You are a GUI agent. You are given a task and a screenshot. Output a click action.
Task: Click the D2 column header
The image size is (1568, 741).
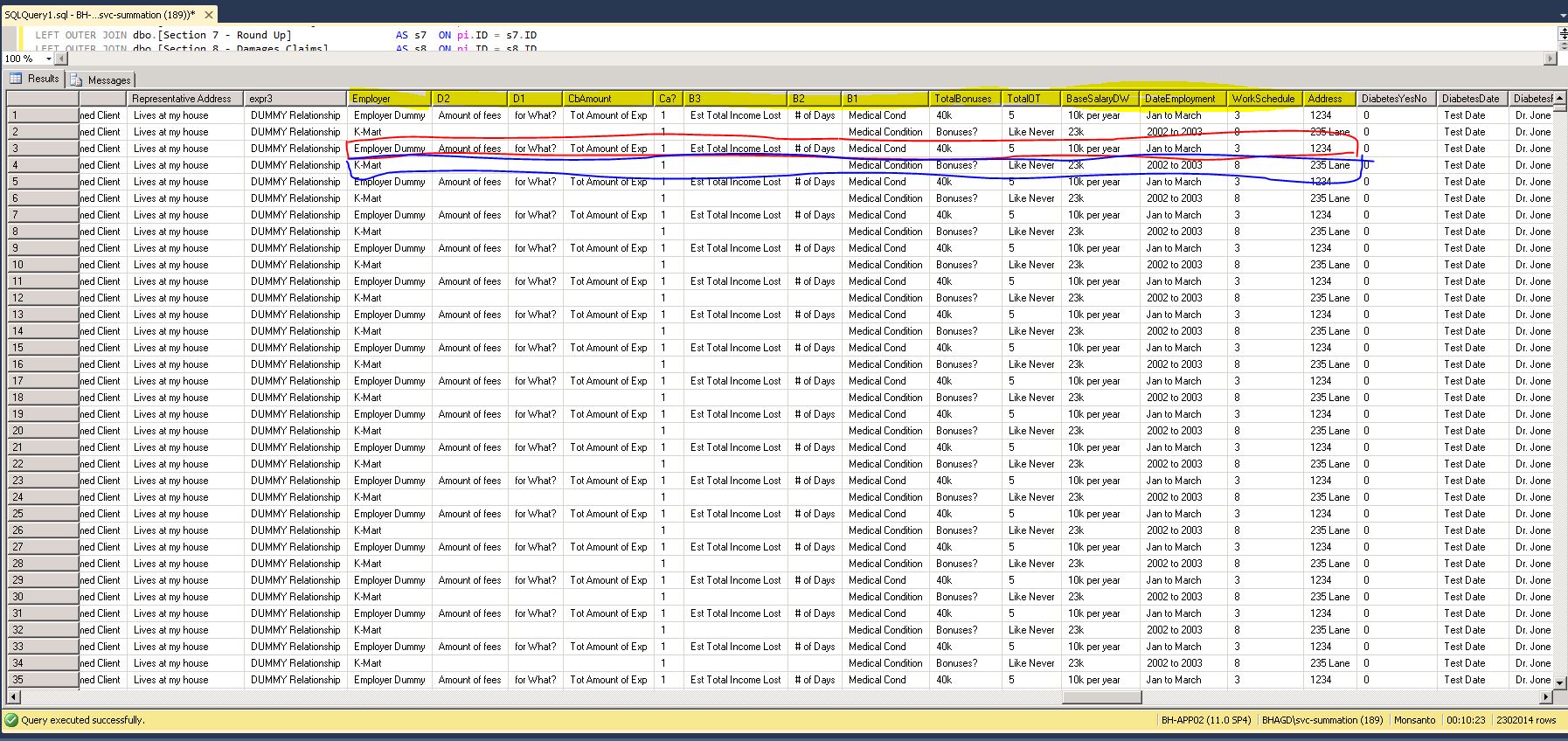(x=469, y=99)
